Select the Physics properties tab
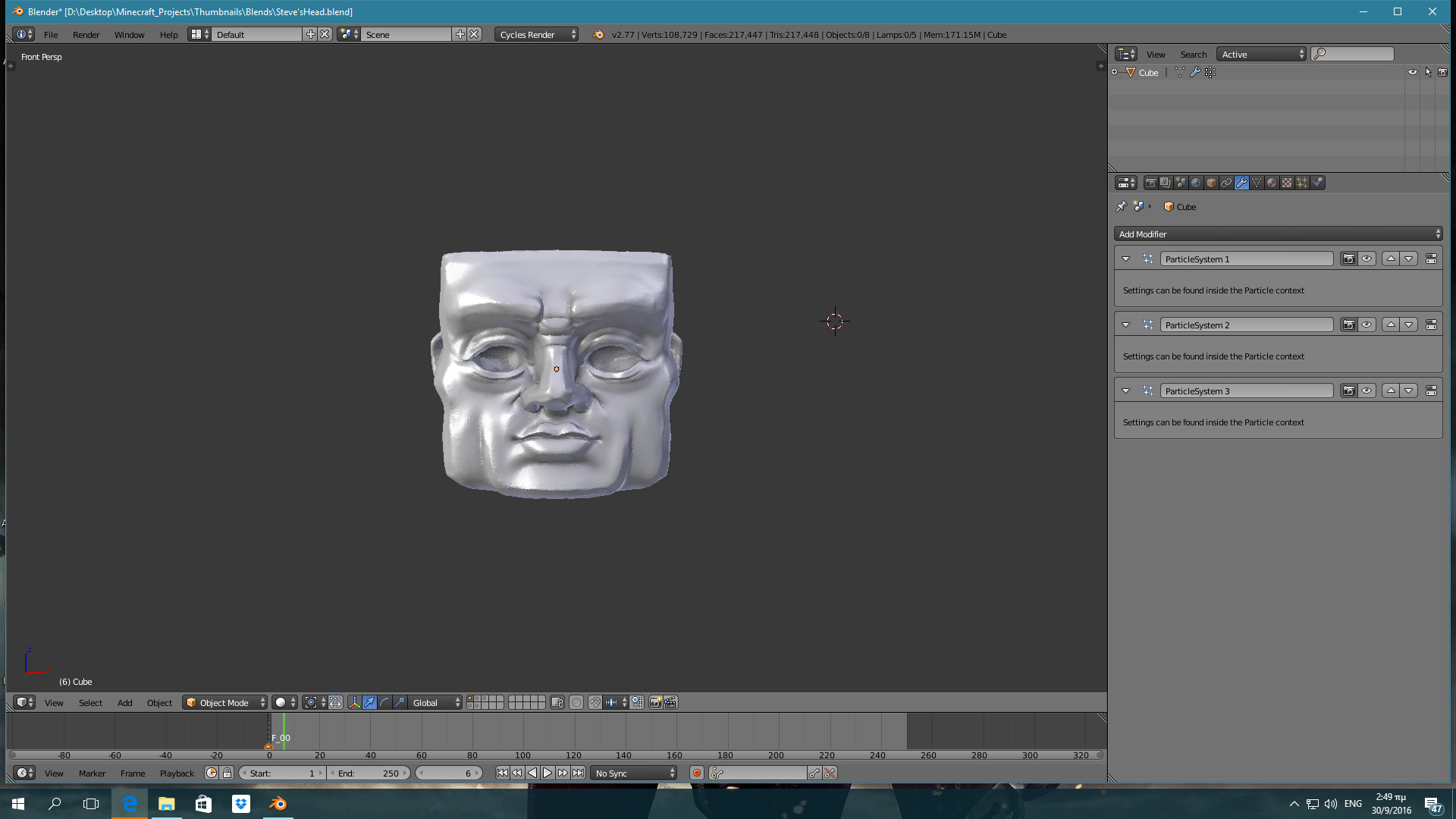 (x=1317, y=183)
